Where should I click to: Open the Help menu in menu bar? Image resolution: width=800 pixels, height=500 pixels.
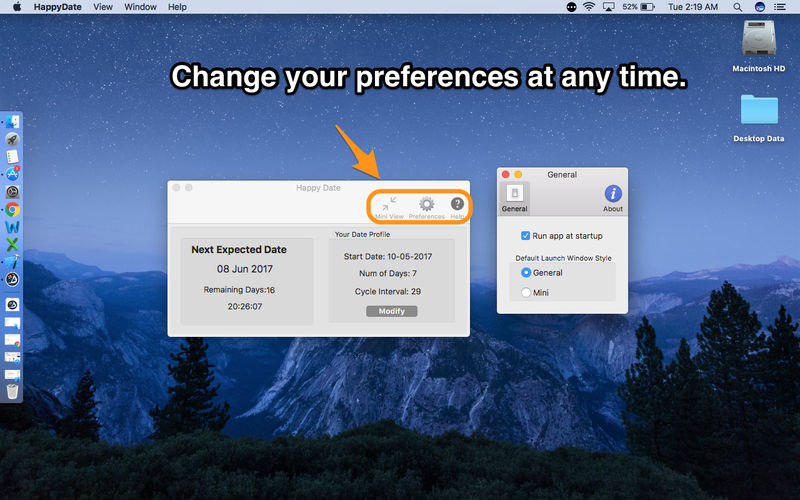point(177,7)
